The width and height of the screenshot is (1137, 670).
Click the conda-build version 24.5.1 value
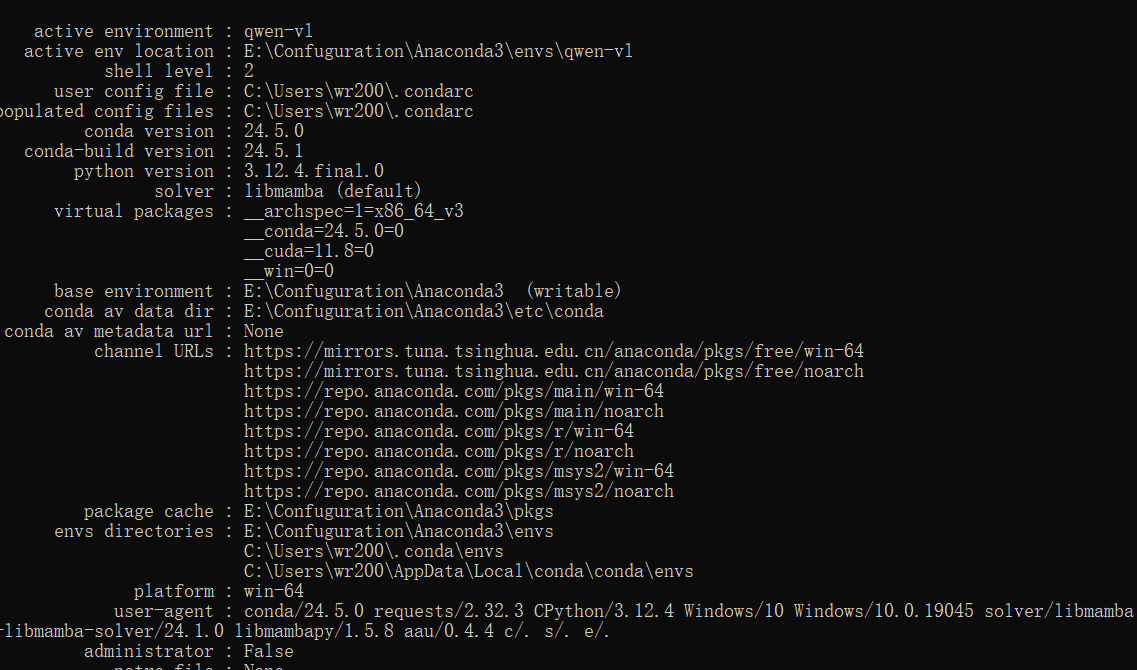coord(273,152)
